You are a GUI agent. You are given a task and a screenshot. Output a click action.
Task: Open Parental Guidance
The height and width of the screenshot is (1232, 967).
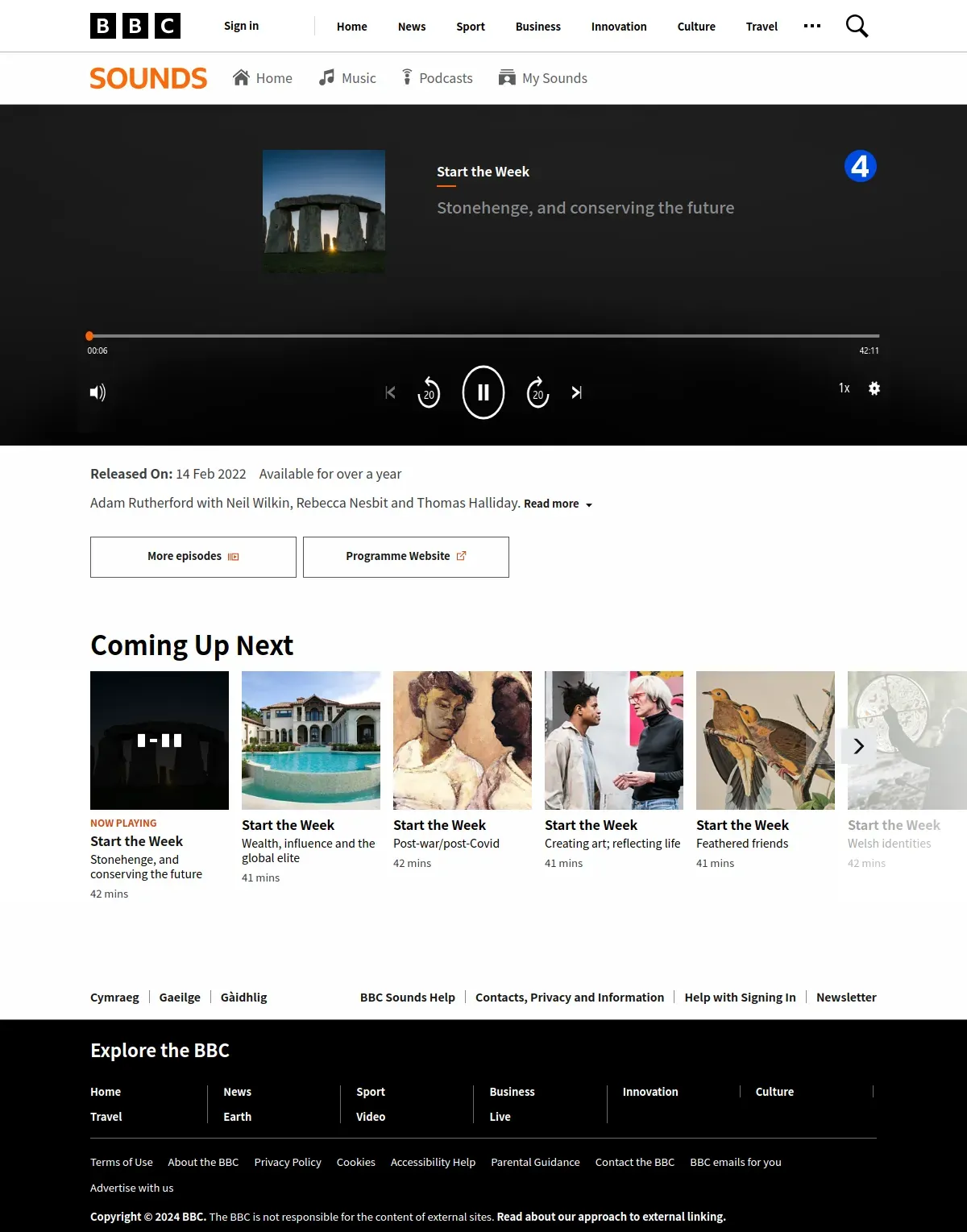pyautogui.click(x=535, y=1162)
